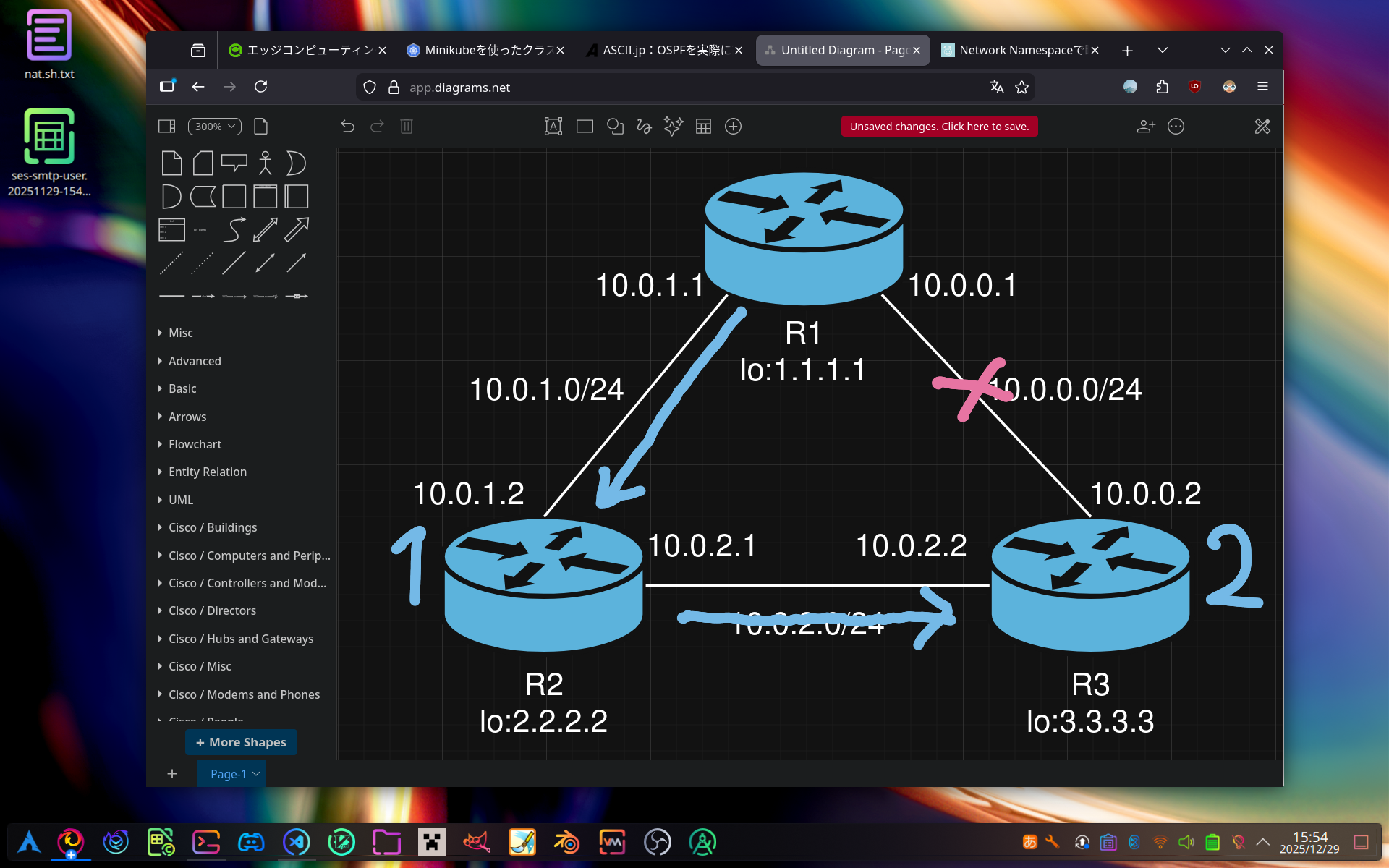Select the Text tool icon
1389x868 pixels.
[553, 127]
